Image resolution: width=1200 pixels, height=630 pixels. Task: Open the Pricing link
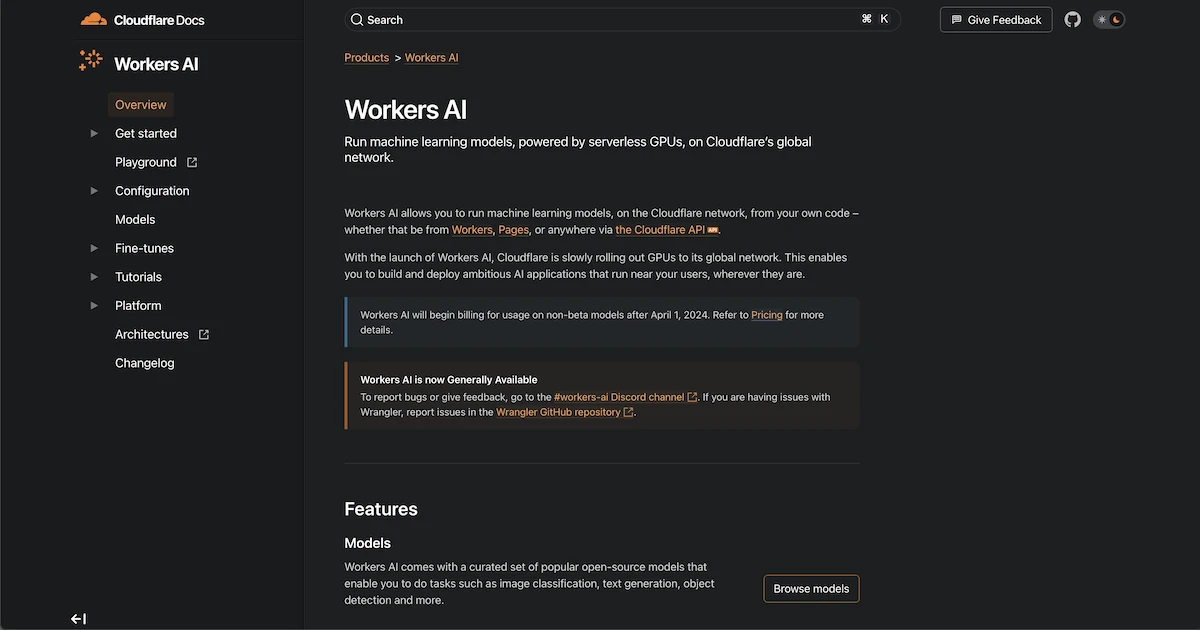pyautogui.click(x=767, y=314)
